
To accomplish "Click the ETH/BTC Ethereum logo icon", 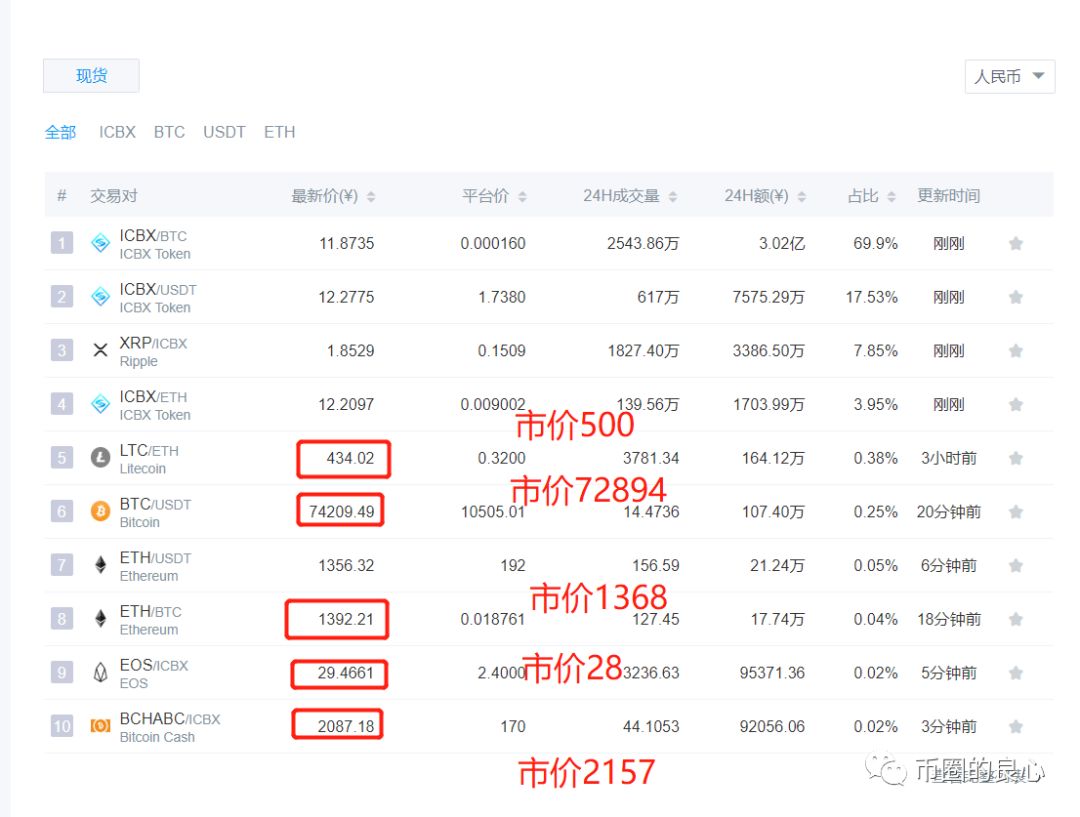I will [101, 619].
